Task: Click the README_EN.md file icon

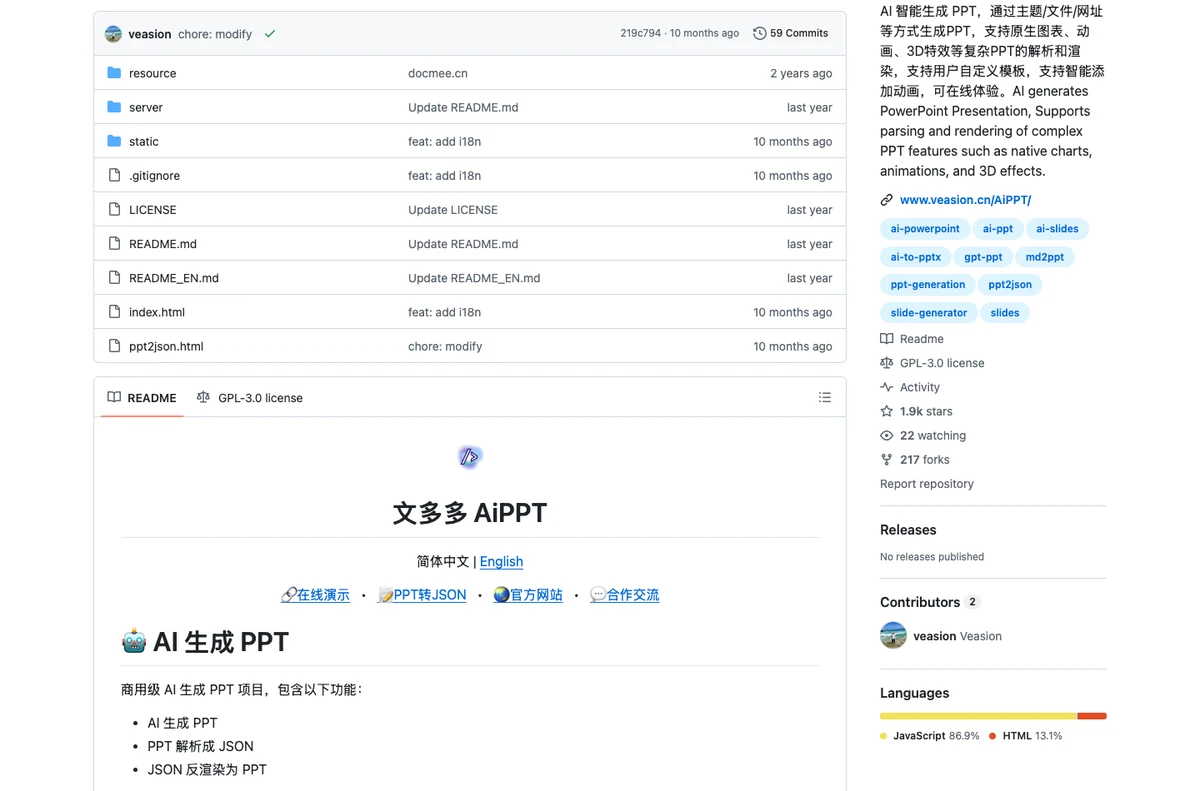Action: (114, 278)
